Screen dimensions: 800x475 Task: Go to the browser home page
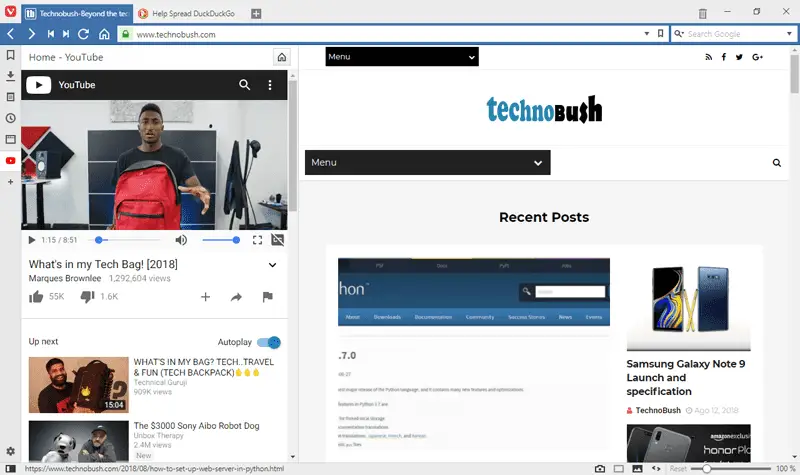(104, 34)
